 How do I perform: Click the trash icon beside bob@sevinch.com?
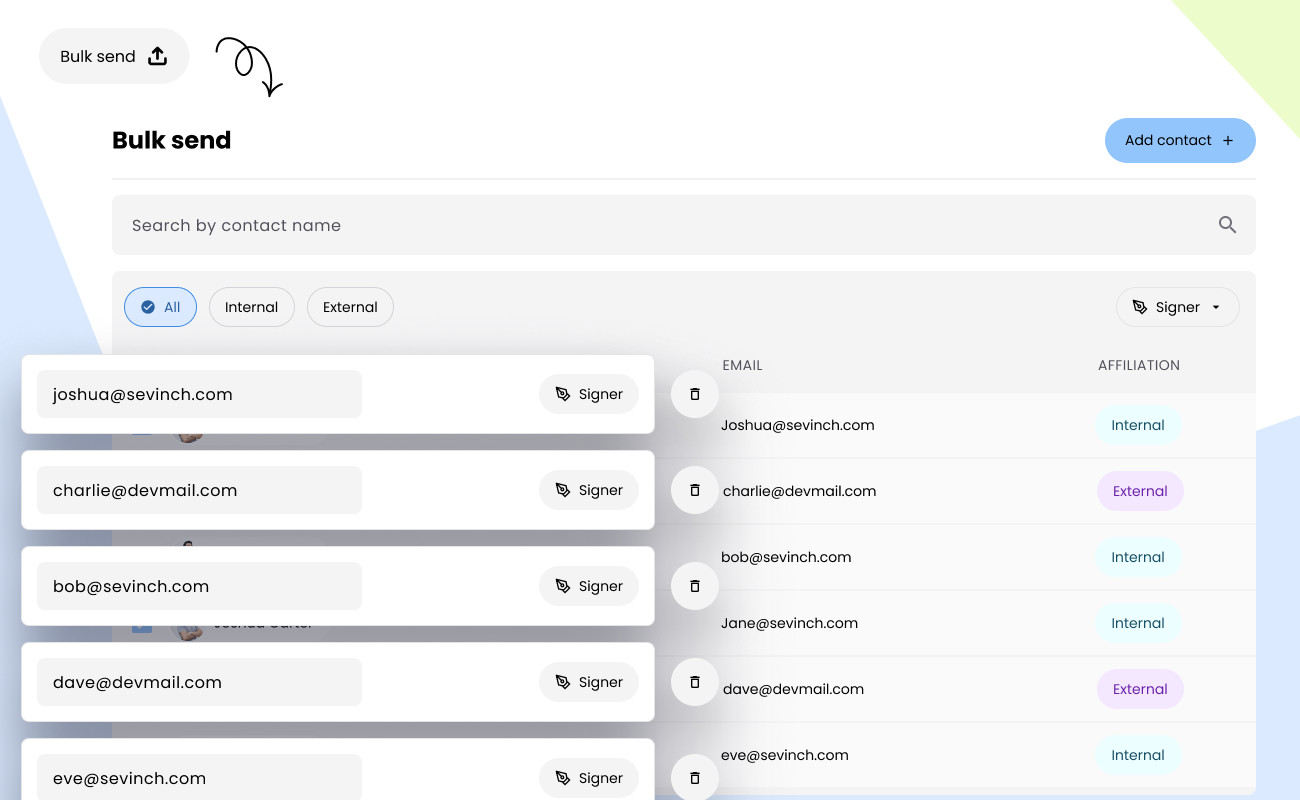click(694, 586)
